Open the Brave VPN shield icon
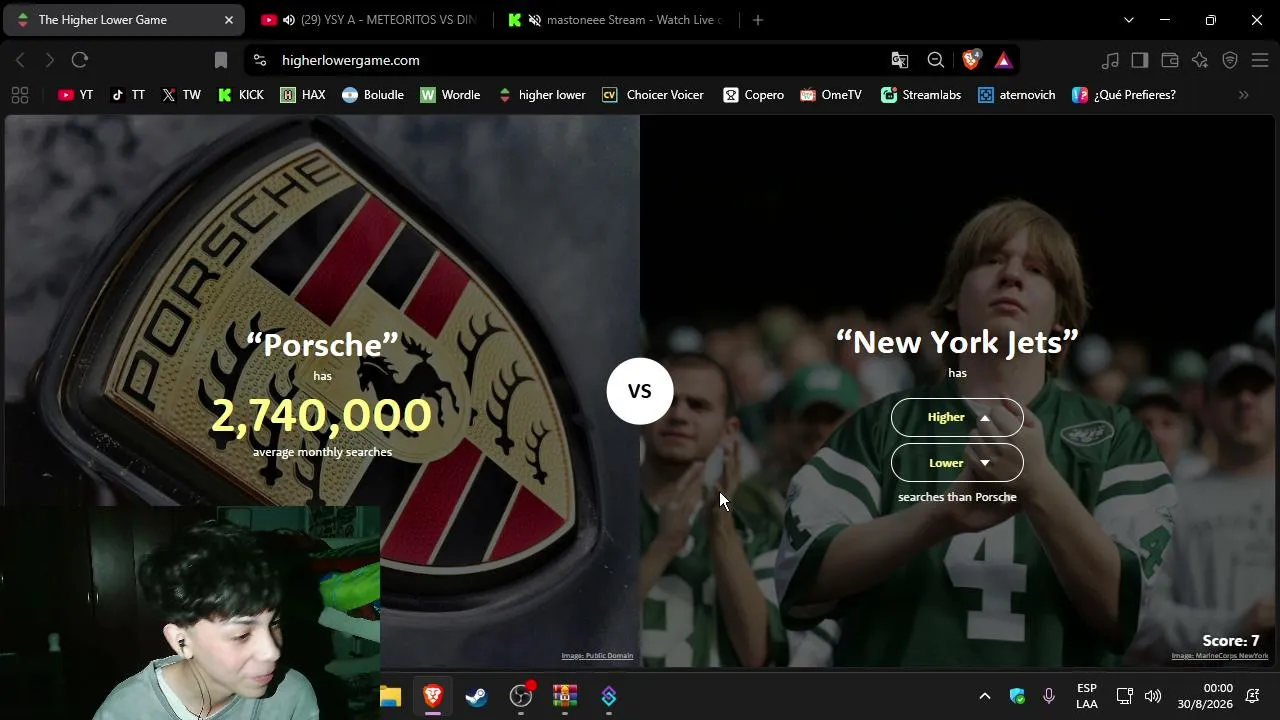The height and width of the screenshot is (720, 1280). (x=1230, y=60)
